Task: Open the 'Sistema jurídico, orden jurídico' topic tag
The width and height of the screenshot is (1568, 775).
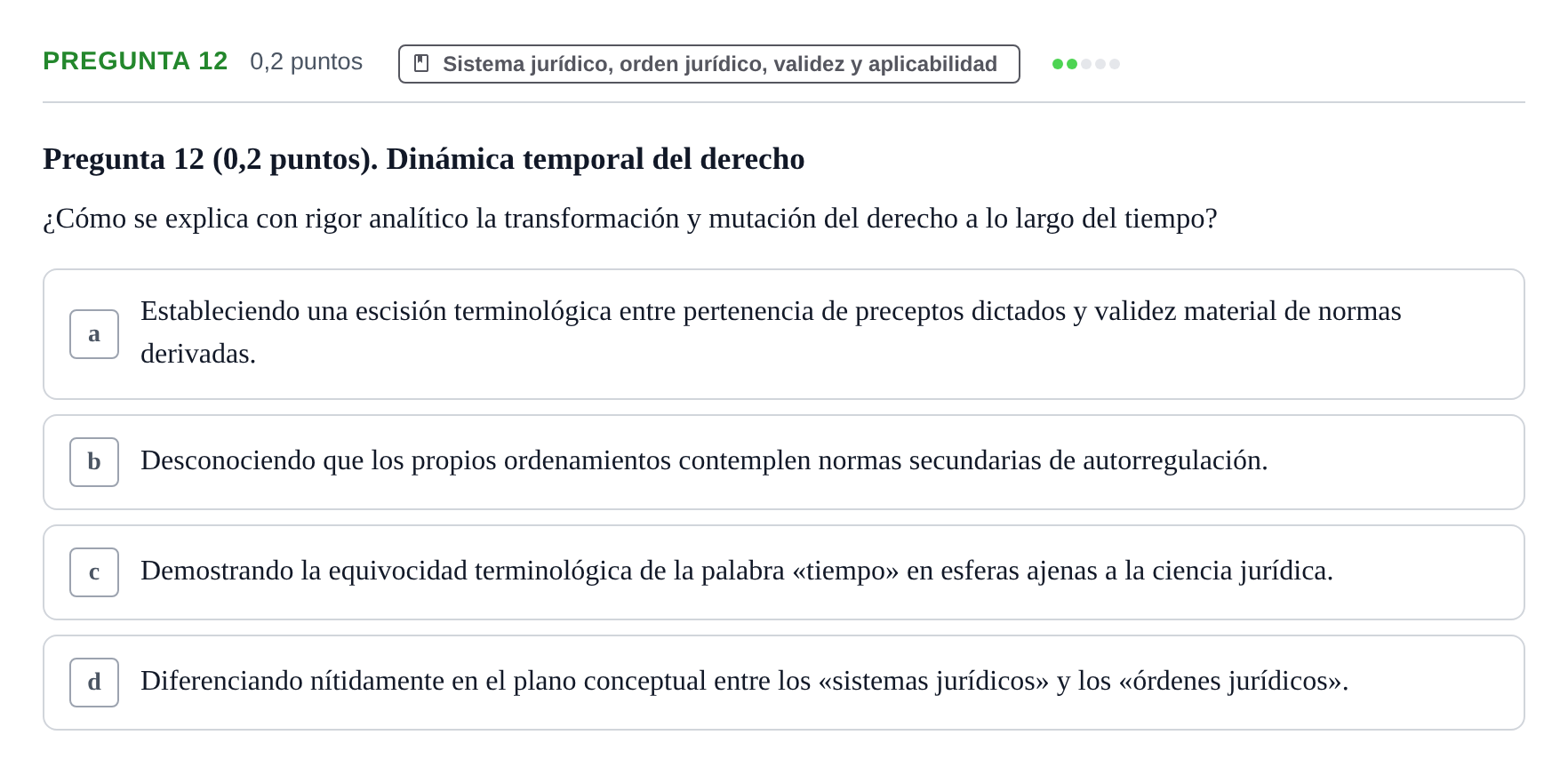Action: point(709,64)
